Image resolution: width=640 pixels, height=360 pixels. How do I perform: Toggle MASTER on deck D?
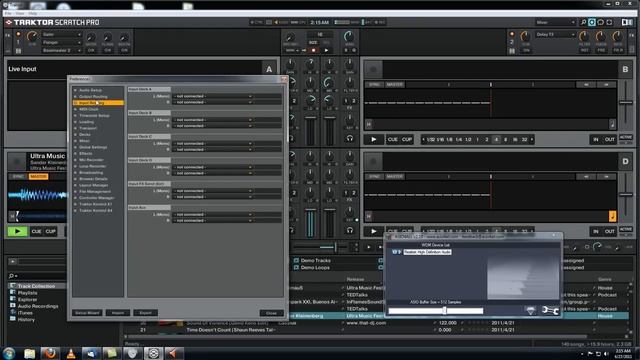pos(394,176)
